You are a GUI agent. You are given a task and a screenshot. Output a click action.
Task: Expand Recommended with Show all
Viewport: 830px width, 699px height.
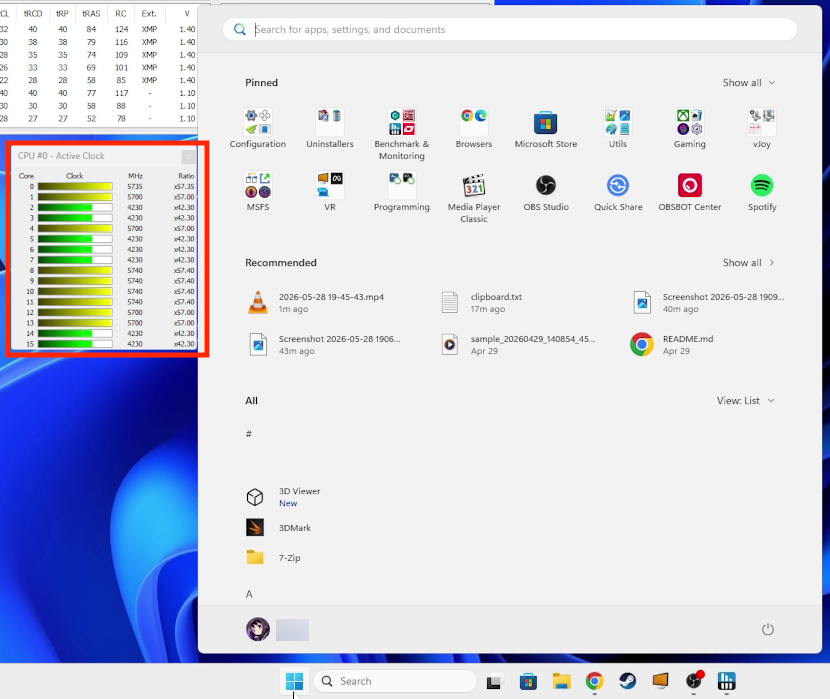click(748, 262)
